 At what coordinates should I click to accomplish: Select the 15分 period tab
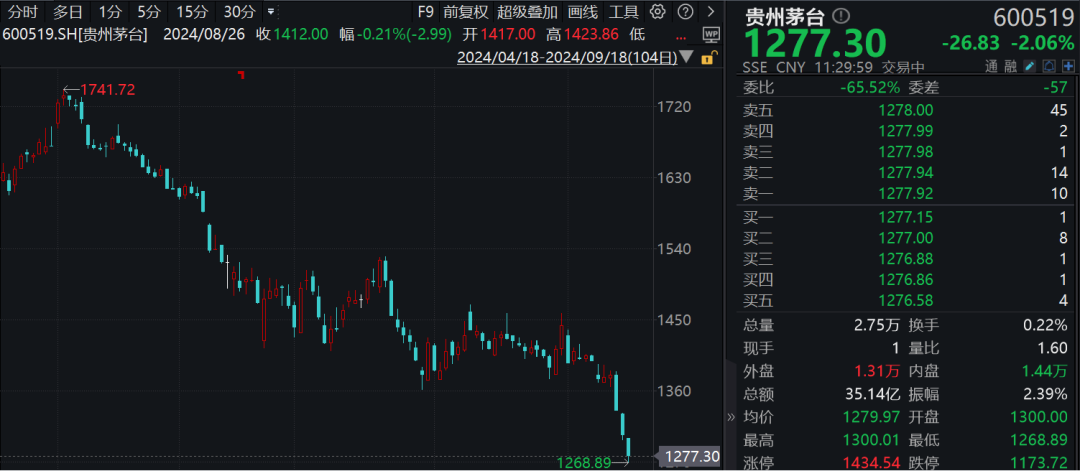point(191,12)
